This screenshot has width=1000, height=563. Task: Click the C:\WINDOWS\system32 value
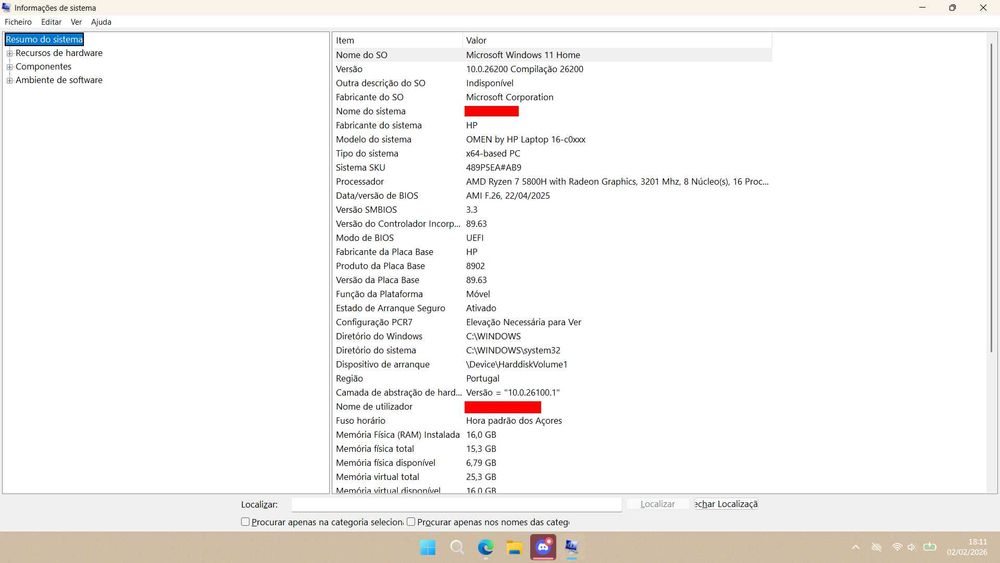(x=513, y=350)
